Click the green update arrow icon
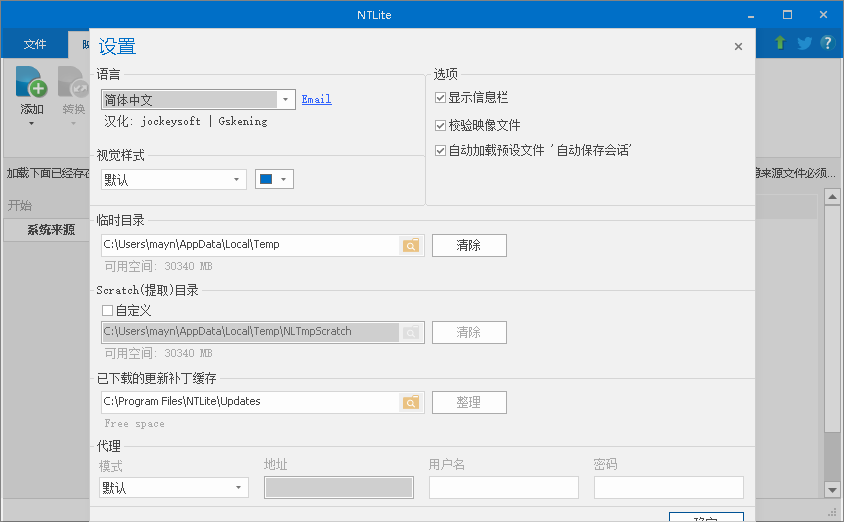 click(780, 43)
